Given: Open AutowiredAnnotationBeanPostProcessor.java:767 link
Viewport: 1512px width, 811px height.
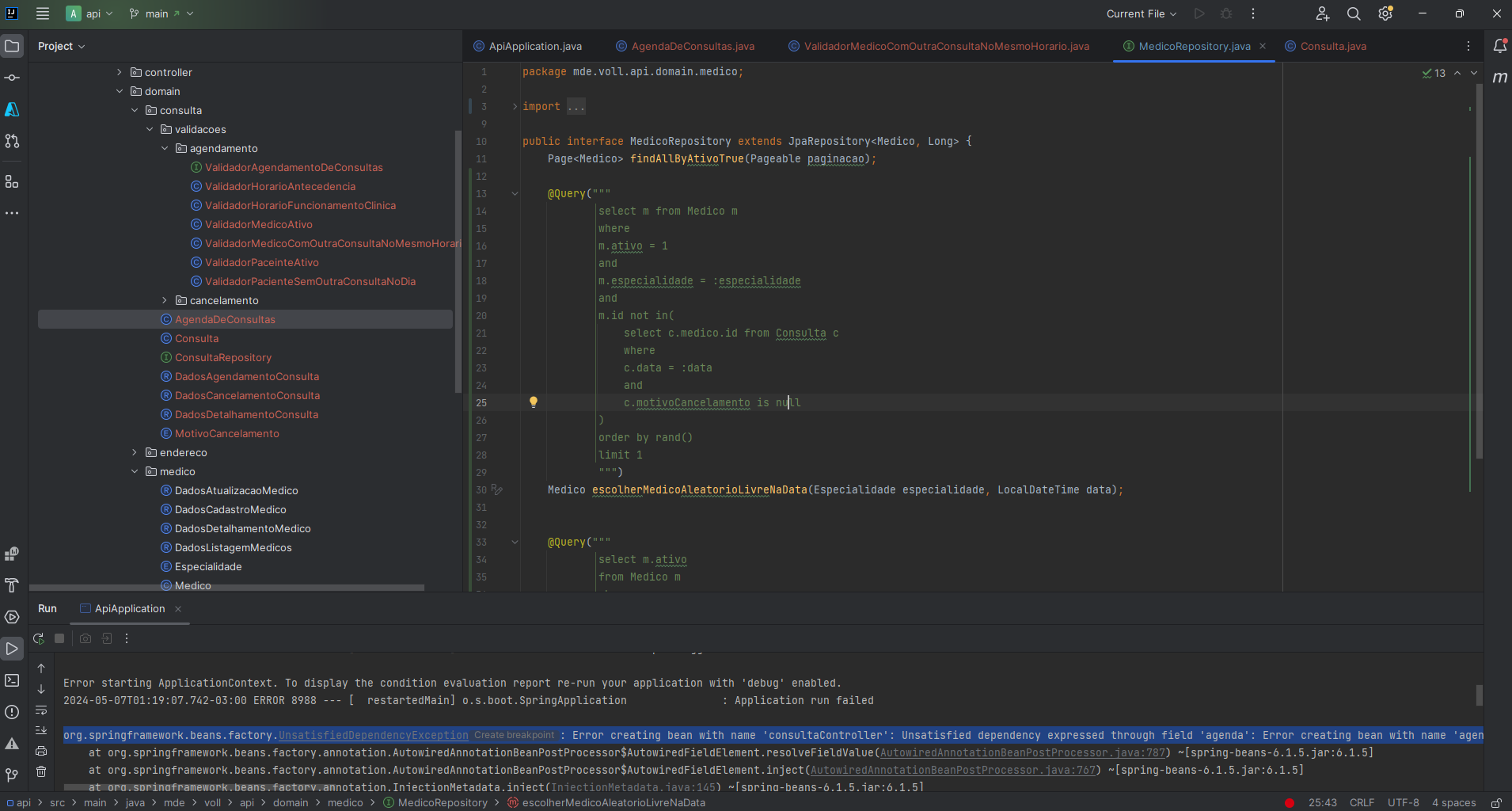Looking at the screenshot, I should tap(952, 770).
